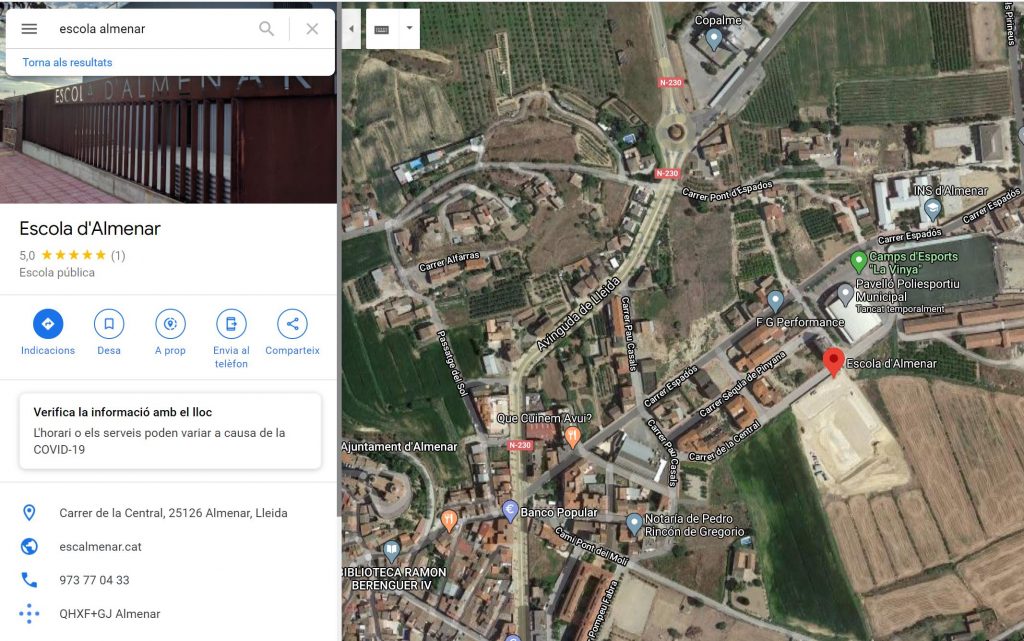Toggle the on-screen keyboard input tool
Screen dimensions: 1024x641
pyautogui.click(x=382, y=29)
